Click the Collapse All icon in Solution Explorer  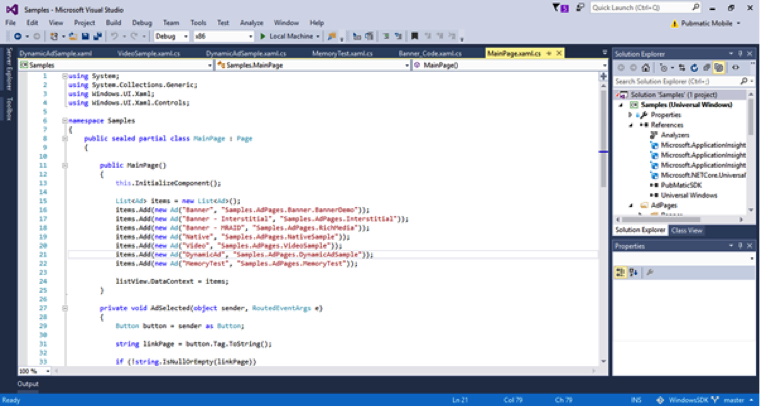[x=707, y=68]
